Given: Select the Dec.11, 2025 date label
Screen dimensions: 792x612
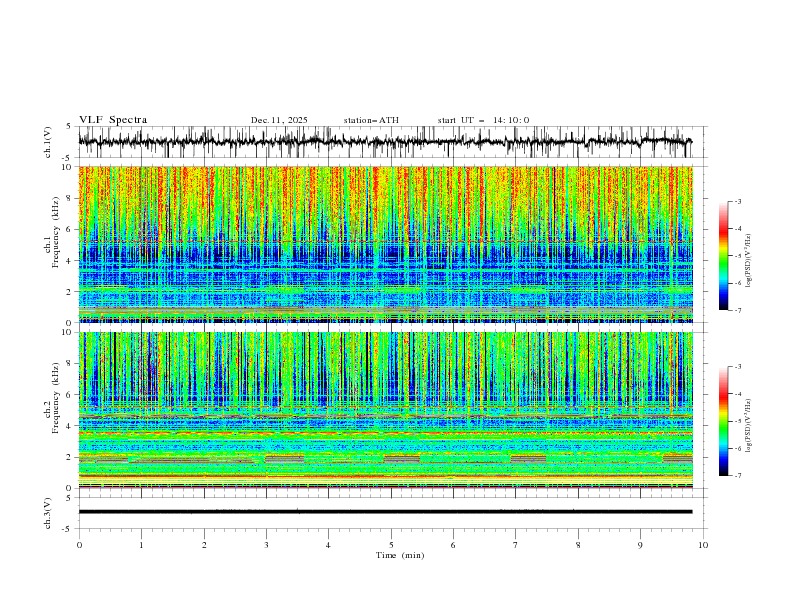Looking at the screenshot, I should click(x=279, y=120).
